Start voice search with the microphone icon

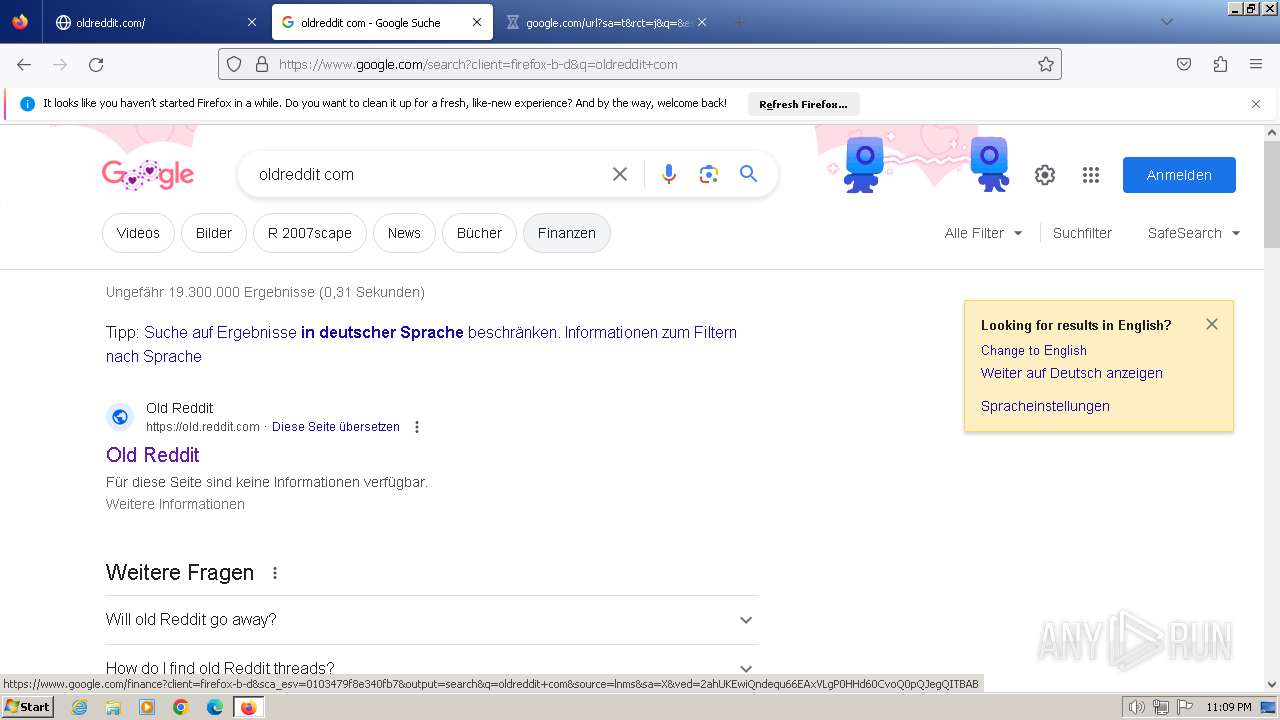(669, 174)
